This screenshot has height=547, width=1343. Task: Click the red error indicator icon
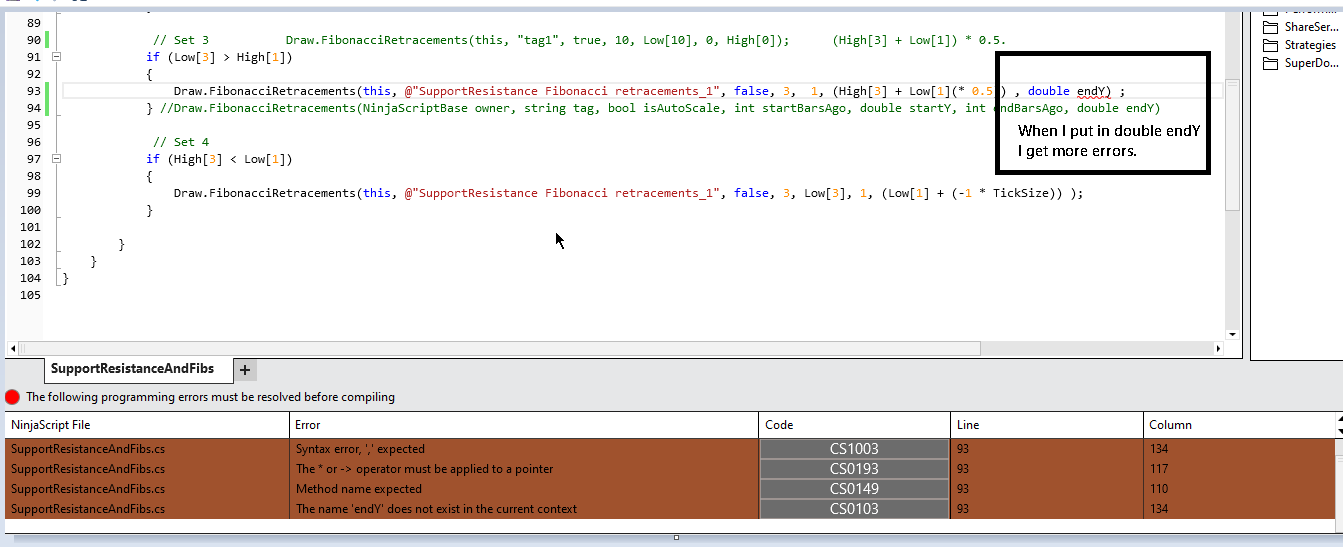pos(13,397)
